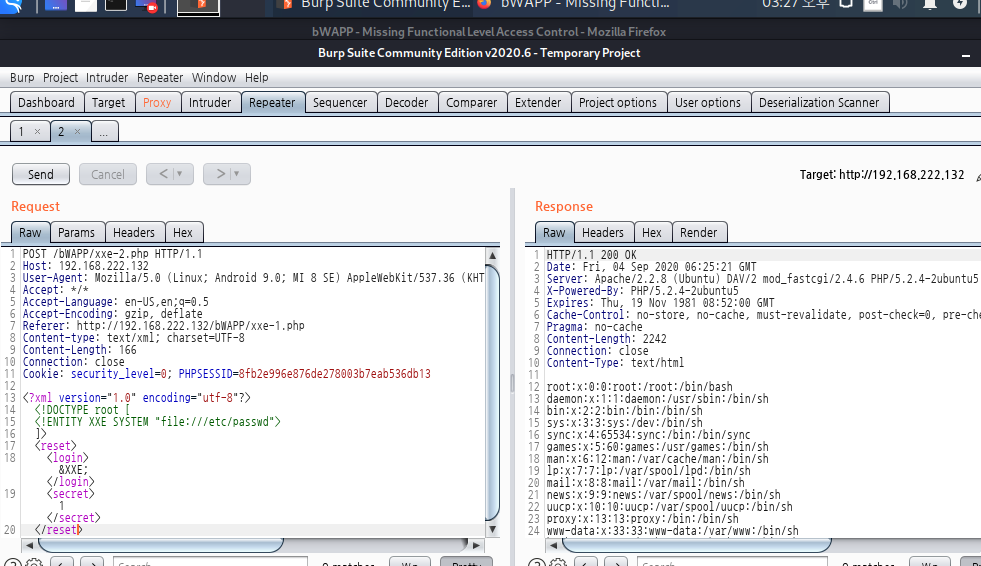Image resolution: width=981 pixels, height=566 pixels.
Task: Open the Project options tab
Action: coord(618,103)
